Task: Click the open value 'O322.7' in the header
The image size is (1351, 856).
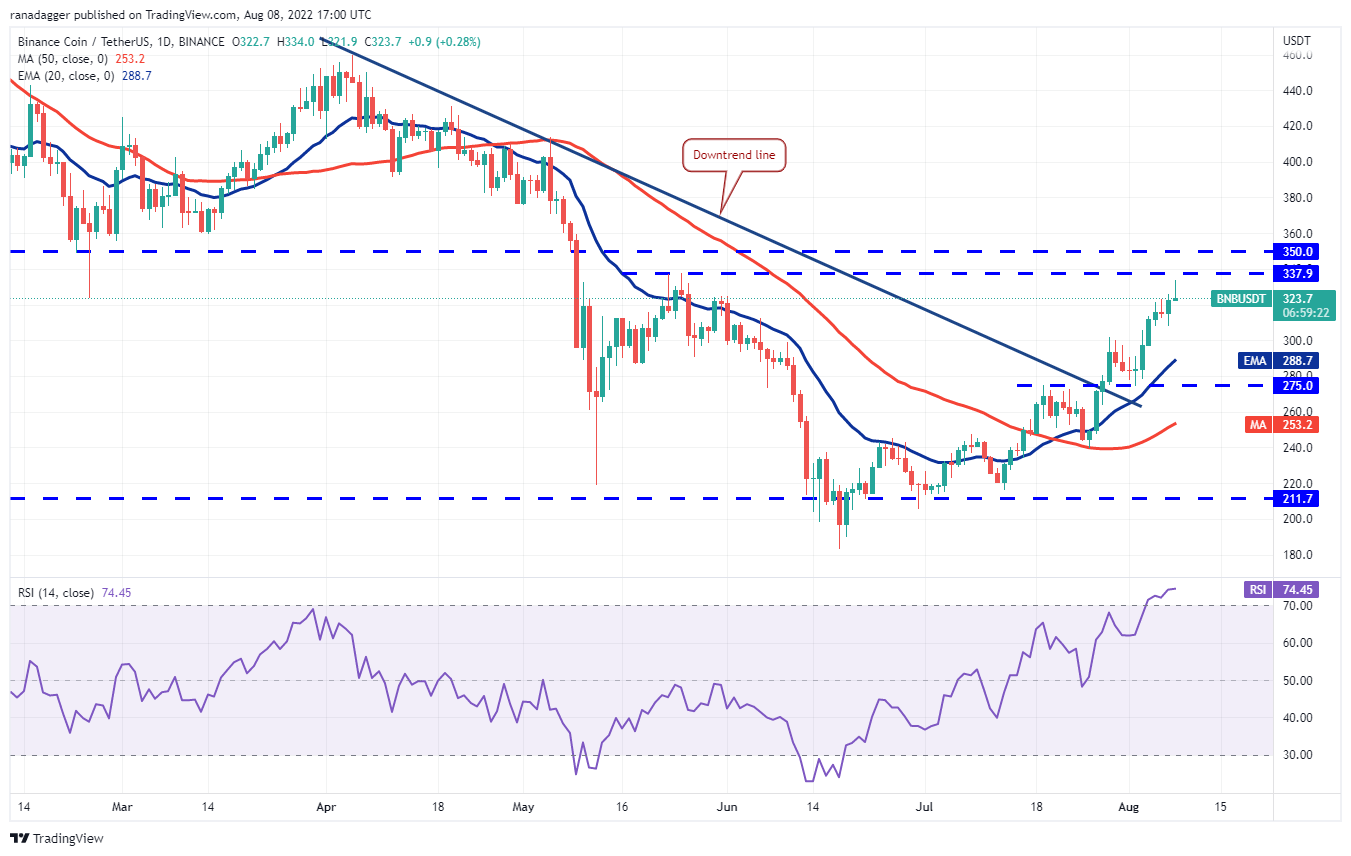Action: [250, 42]
